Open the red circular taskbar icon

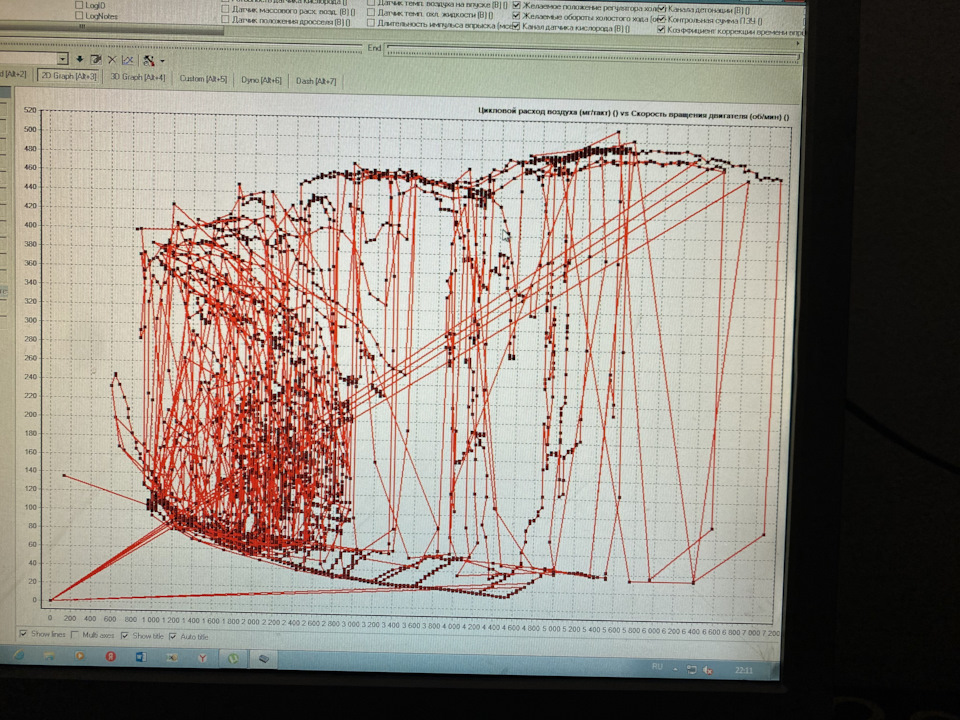110,656
